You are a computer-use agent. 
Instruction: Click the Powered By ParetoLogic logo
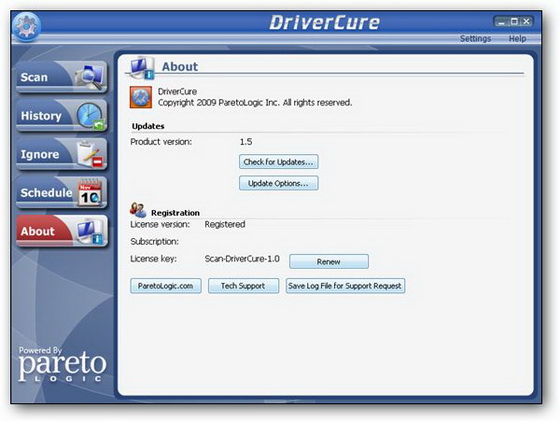pos(62,365)
